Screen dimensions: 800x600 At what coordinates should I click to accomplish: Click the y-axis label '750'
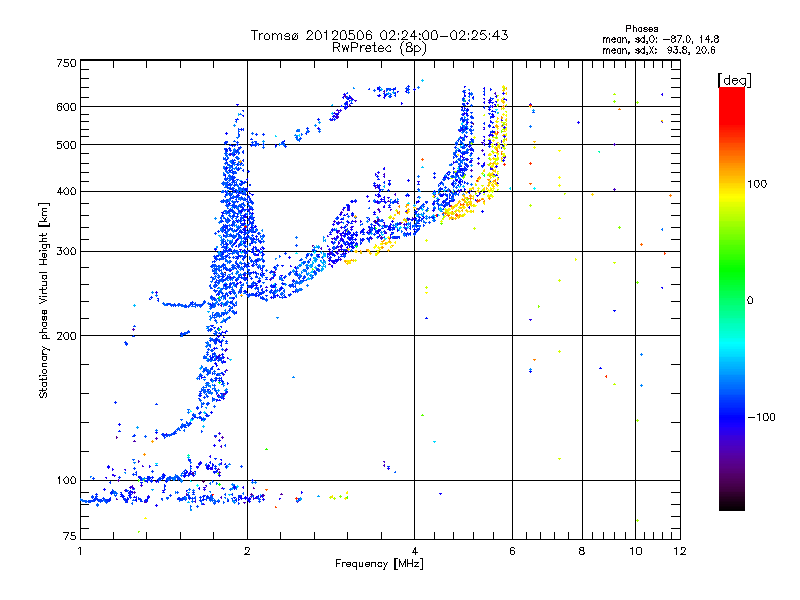pyautogui.click(x=66, y=63)
